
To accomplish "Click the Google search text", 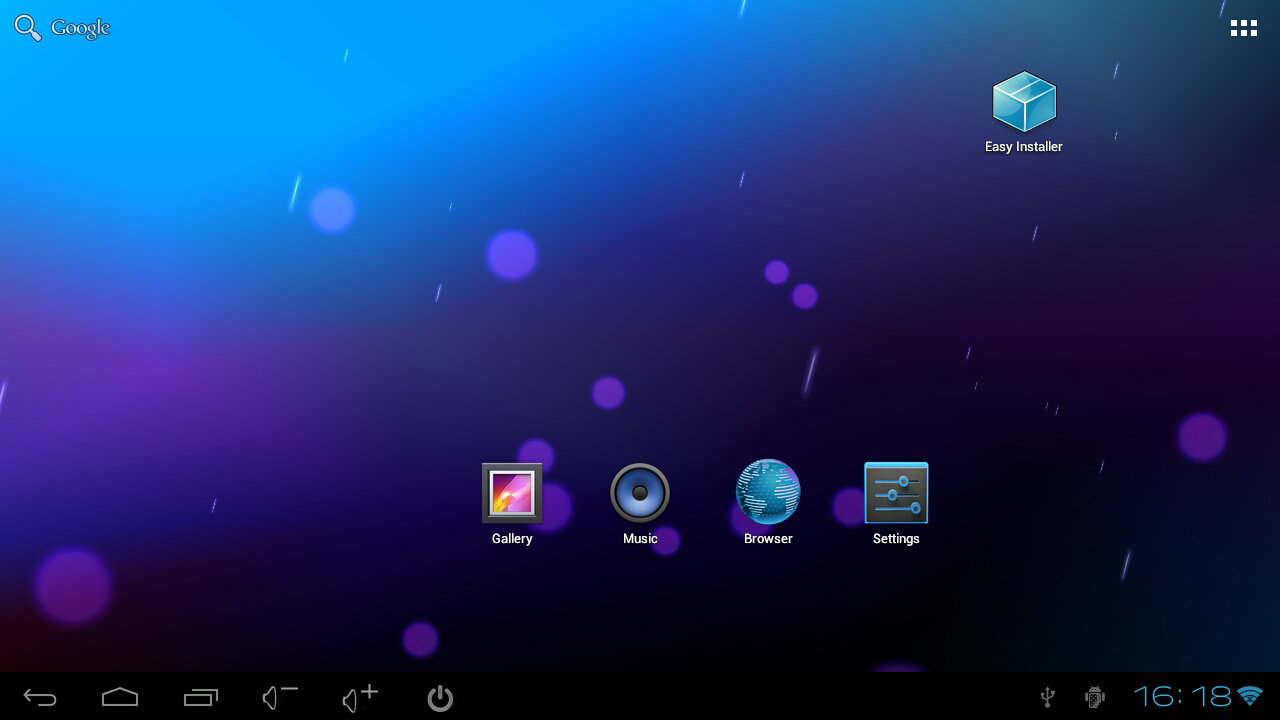I will 80,28.
